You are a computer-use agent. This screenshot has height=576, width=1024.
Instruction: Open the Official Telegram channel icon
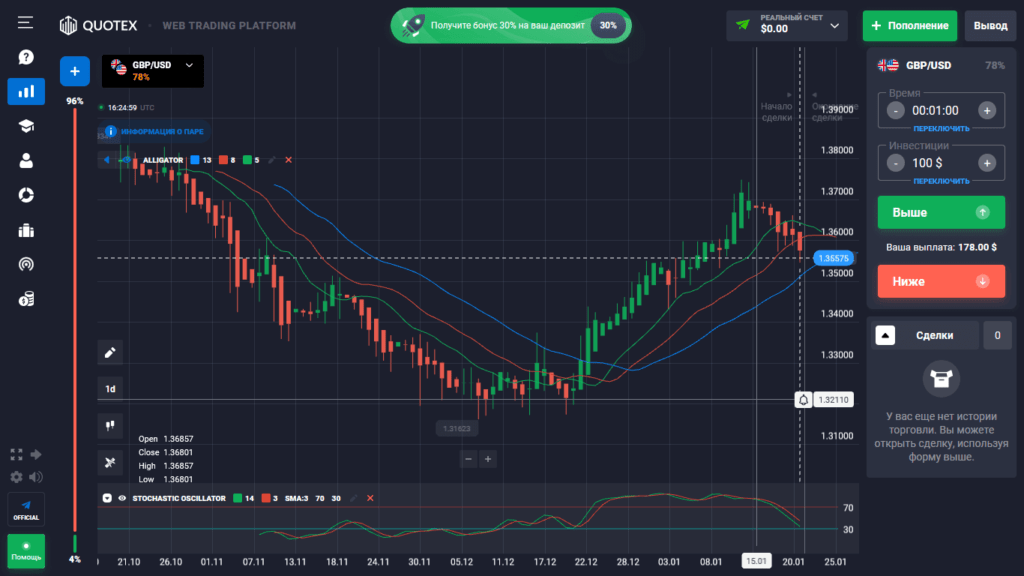pyautogui.click(x=26, y=507)
